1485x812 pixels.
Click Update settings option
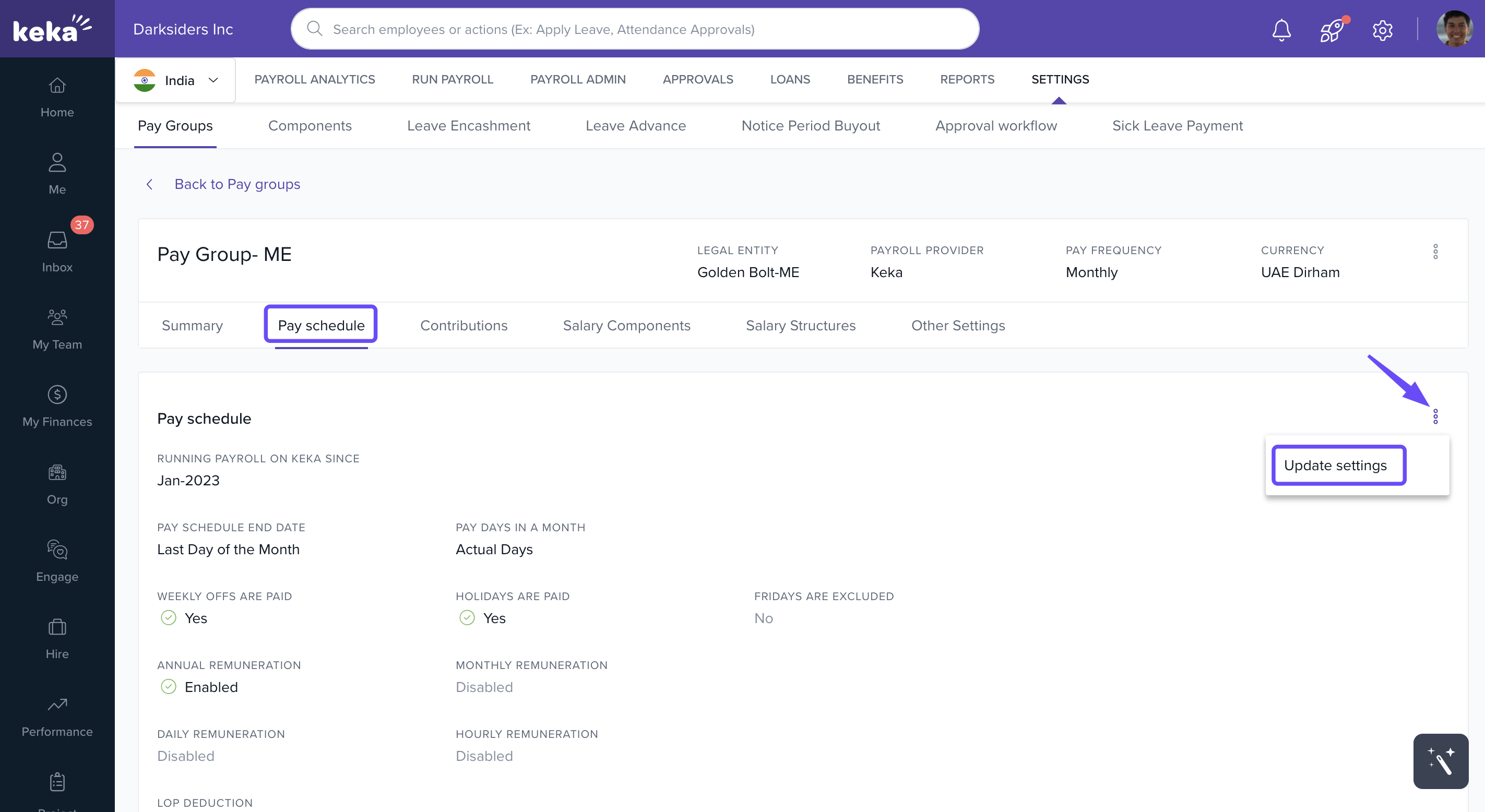point(1335,465)
